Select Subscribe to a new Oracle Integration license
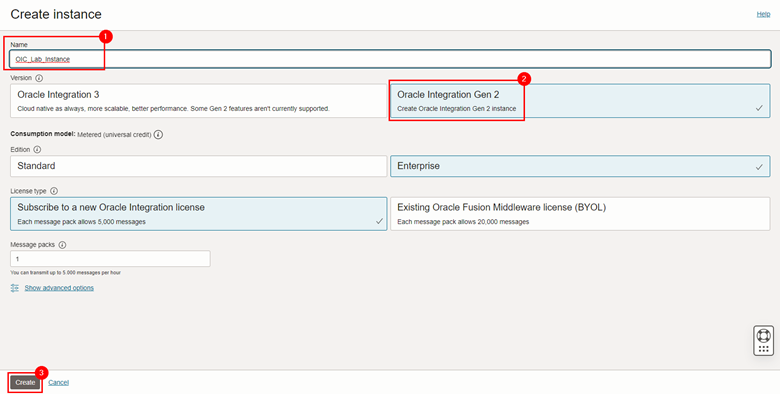This screenshot has height=394, width=780. (x=198, y=213)
